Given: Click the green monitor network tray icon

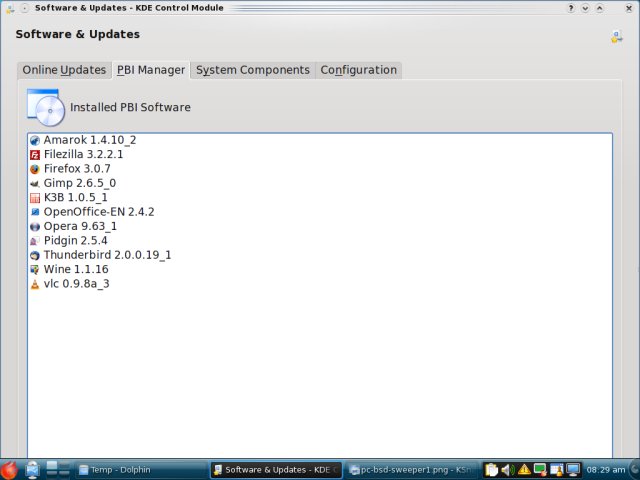Looking at the screenshot, I should (540, 470).
